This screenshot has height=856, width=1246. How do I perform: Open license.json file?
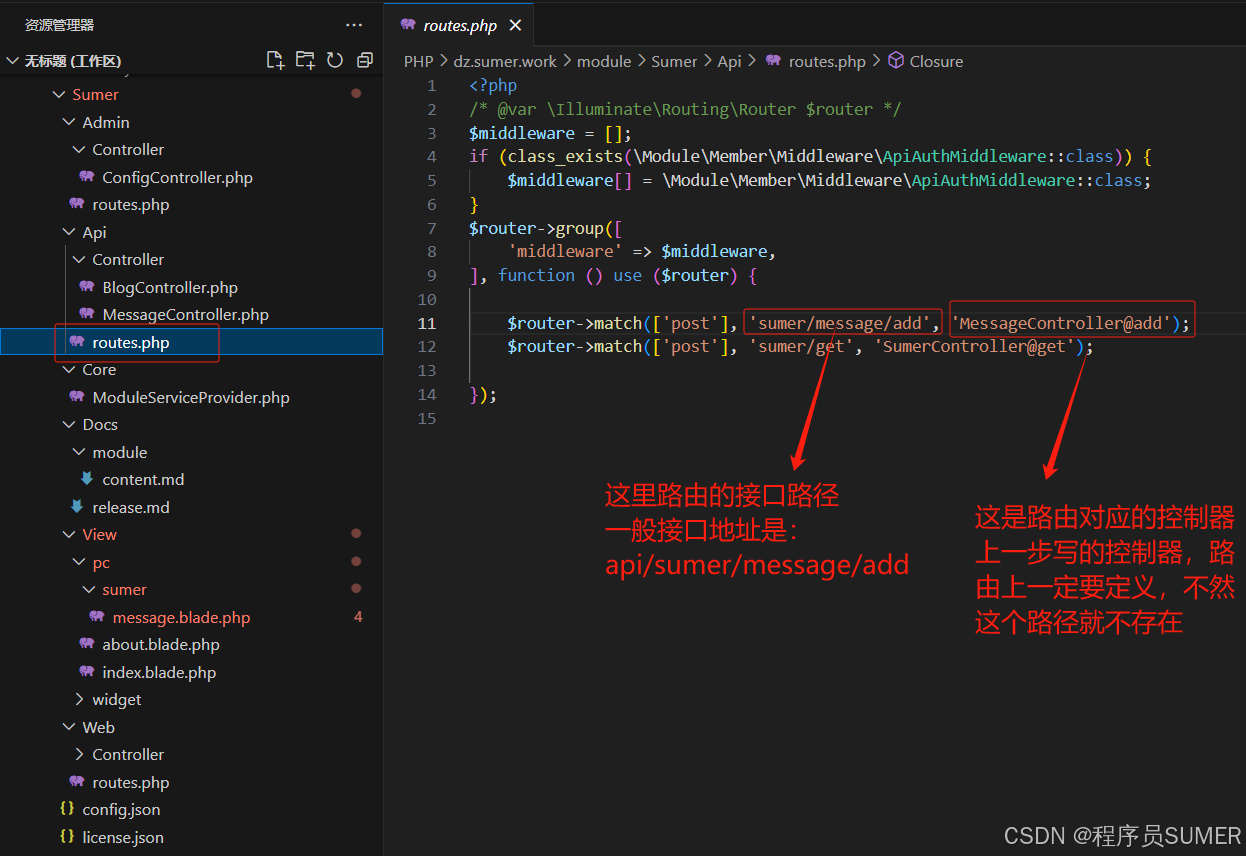[123, 837]
